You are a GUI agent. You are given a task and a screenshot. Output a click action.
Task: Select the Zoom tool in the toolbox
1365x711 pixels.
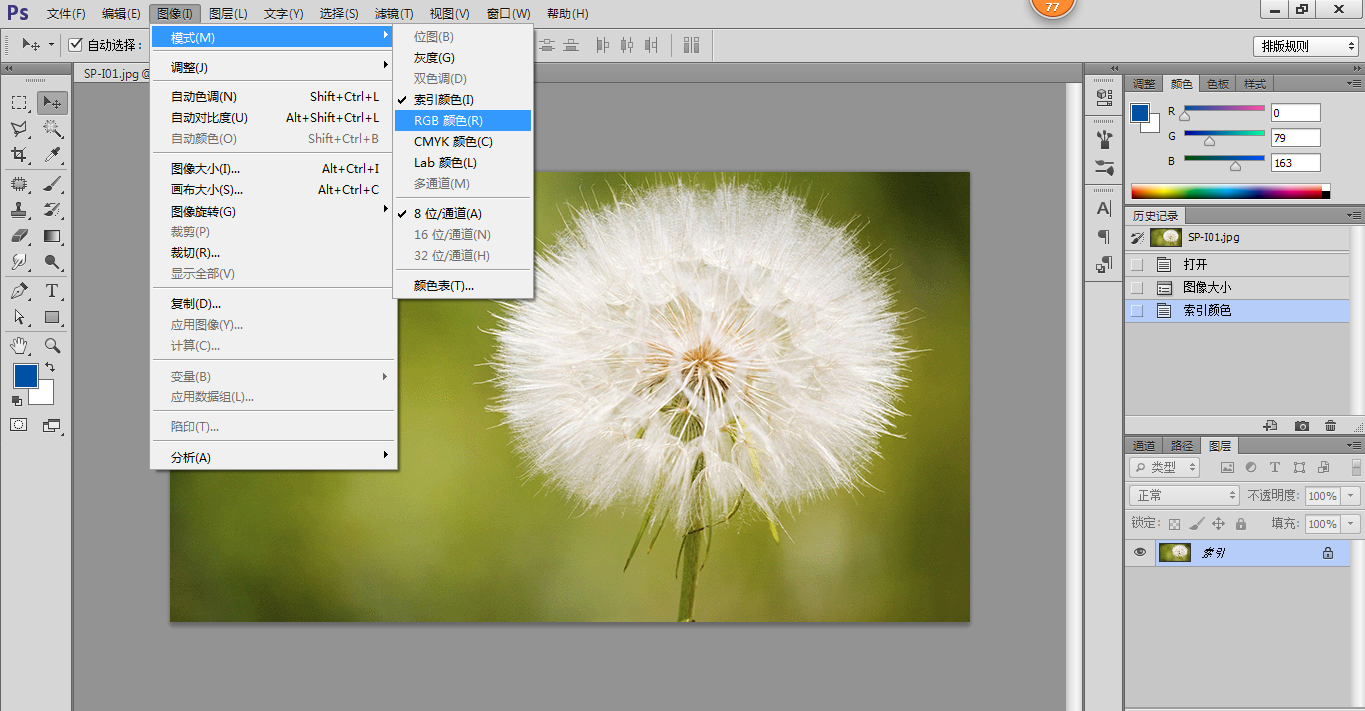coord(52,345)
